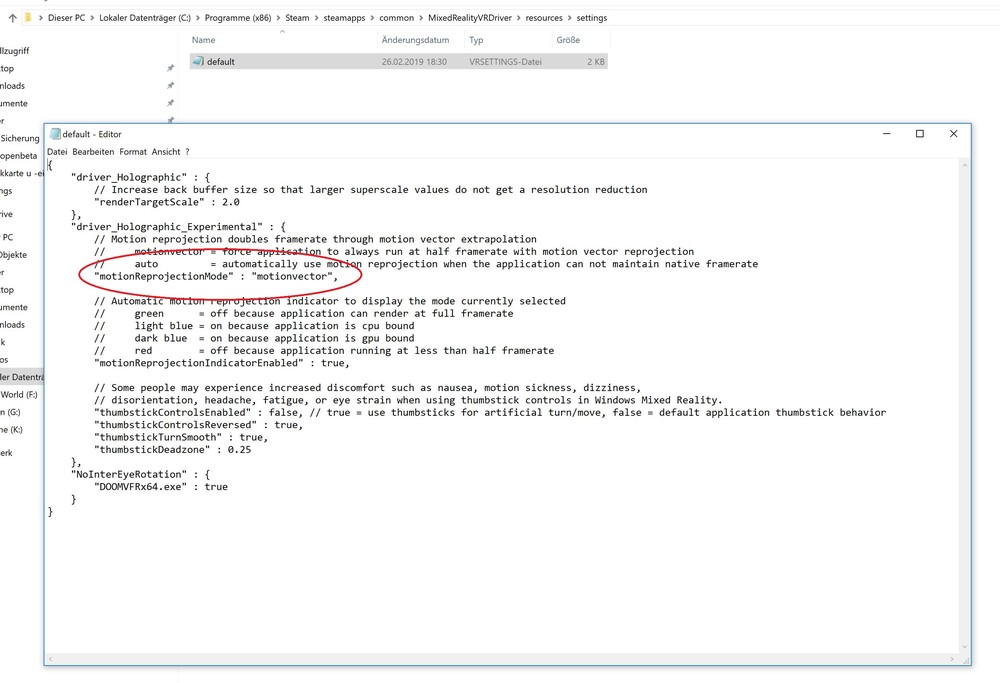This screenshot has height=683, width=1000.
Task: Click the date 26.02.2019 18:30
Action: (x=414, y=62)
